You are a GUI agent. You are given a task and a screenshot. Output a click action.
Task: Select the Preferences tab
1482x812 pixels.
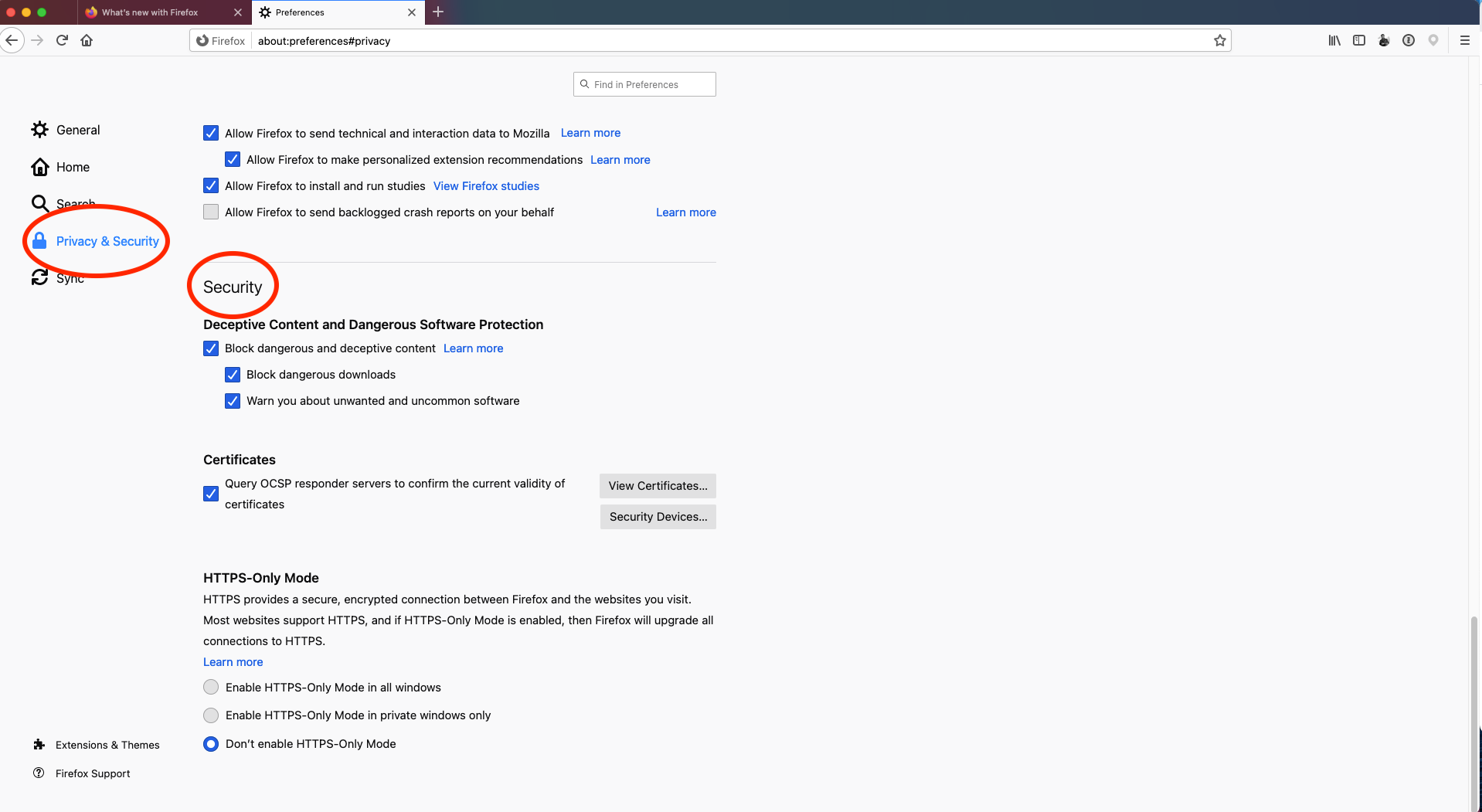(338, 12)
